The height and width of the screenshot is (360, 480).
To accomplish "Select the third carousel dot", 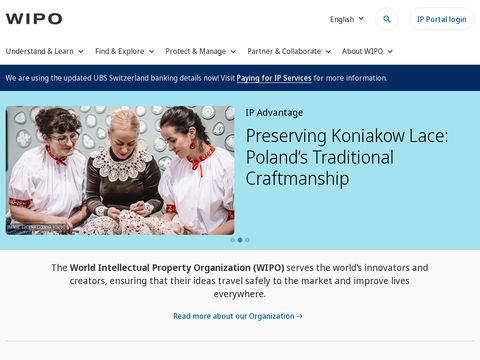I will click(247, 240).
